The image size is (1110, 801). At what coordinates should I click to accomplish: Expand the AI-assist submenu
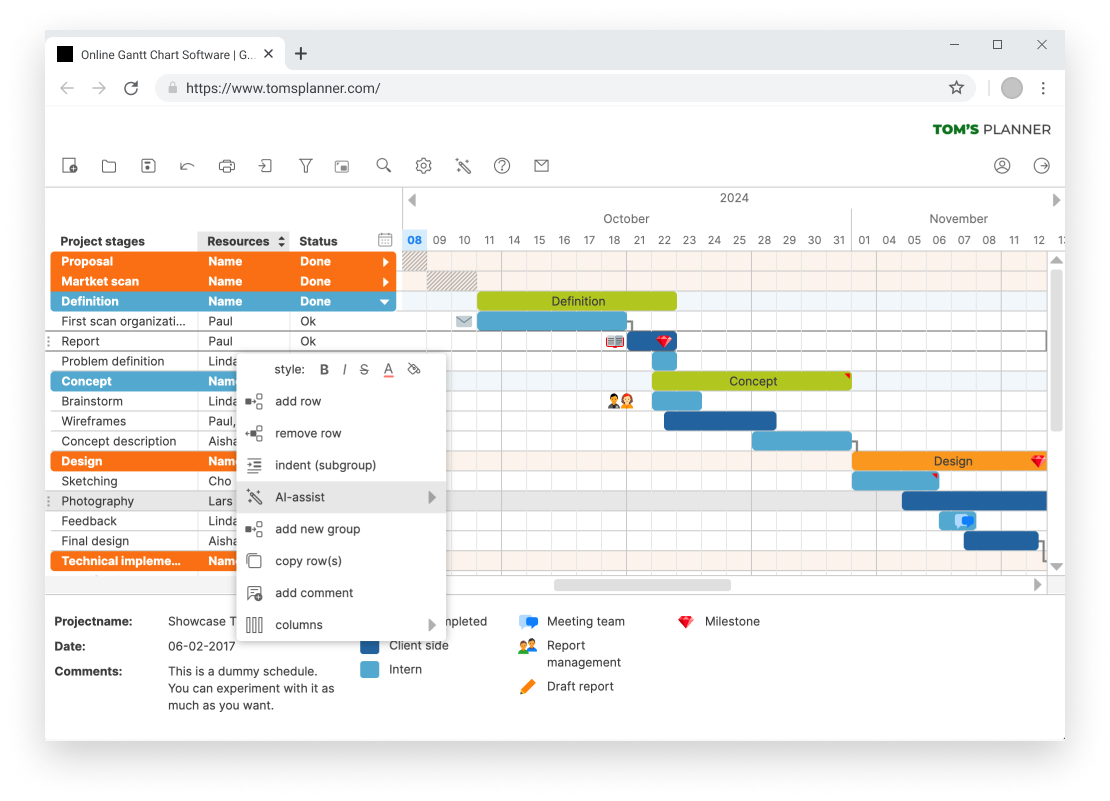click(x=430, y=496)
